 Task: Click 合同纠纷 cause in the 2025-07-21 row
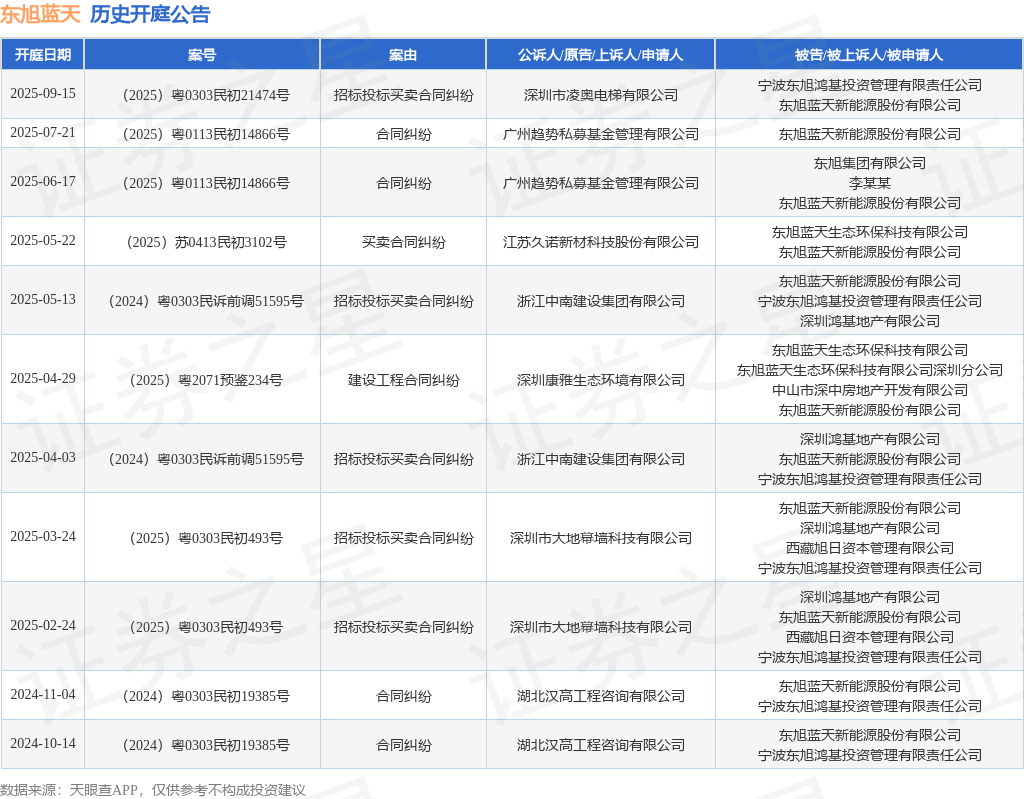404,135
